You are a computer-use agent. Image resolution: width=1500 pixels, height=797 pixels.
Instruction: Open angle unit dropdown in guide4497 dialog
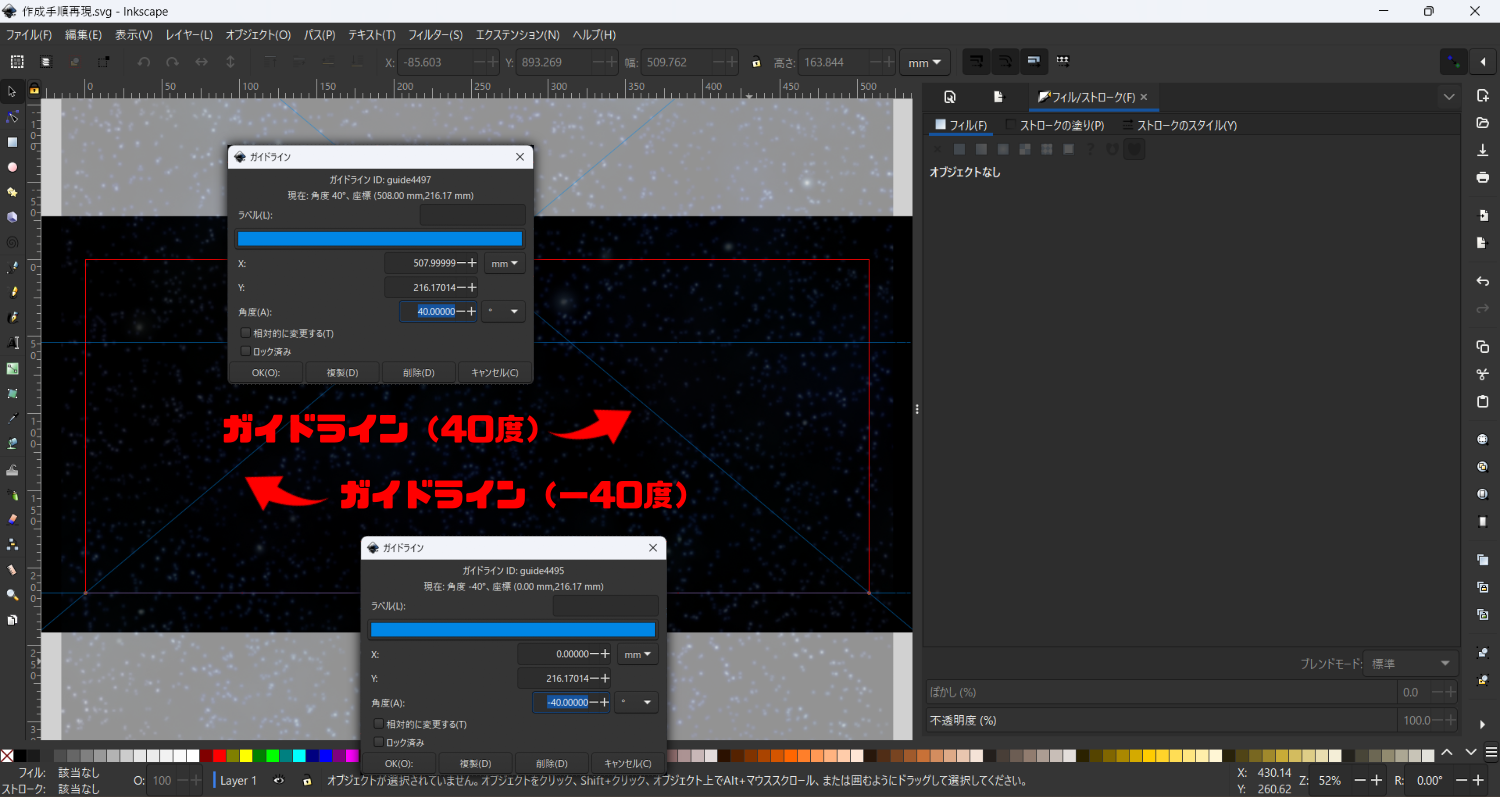pos(504,311)
